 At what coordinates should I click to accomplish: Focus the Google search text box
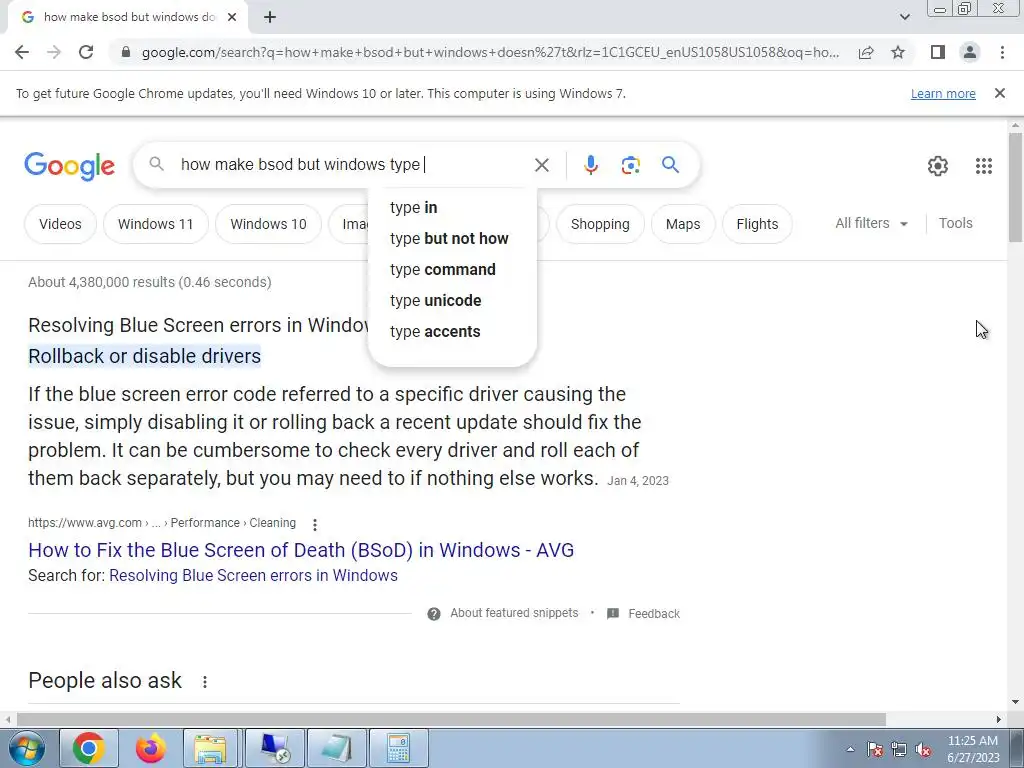tap(353, 165)
